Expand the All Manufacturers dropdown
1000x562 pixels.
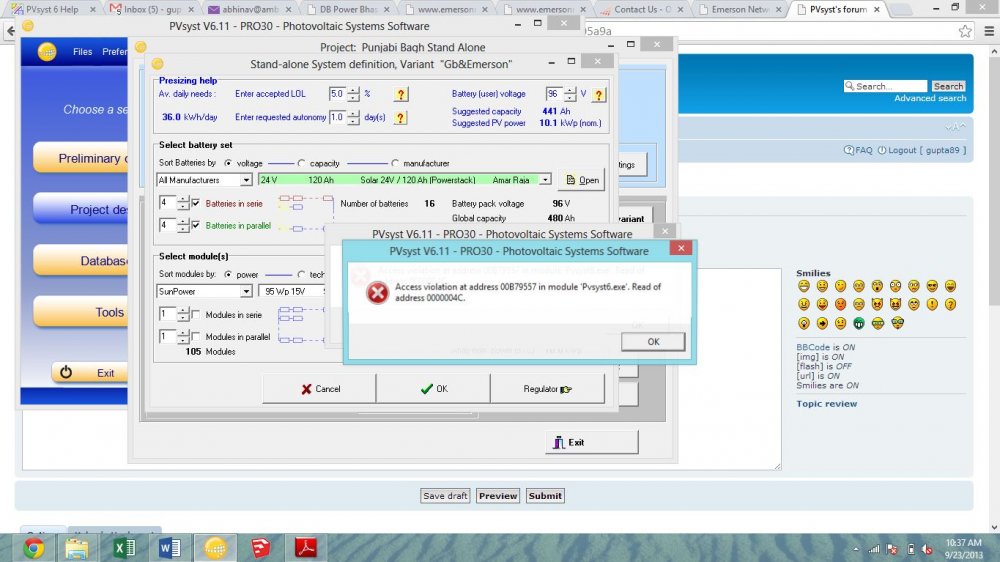[x=246, y=180]
